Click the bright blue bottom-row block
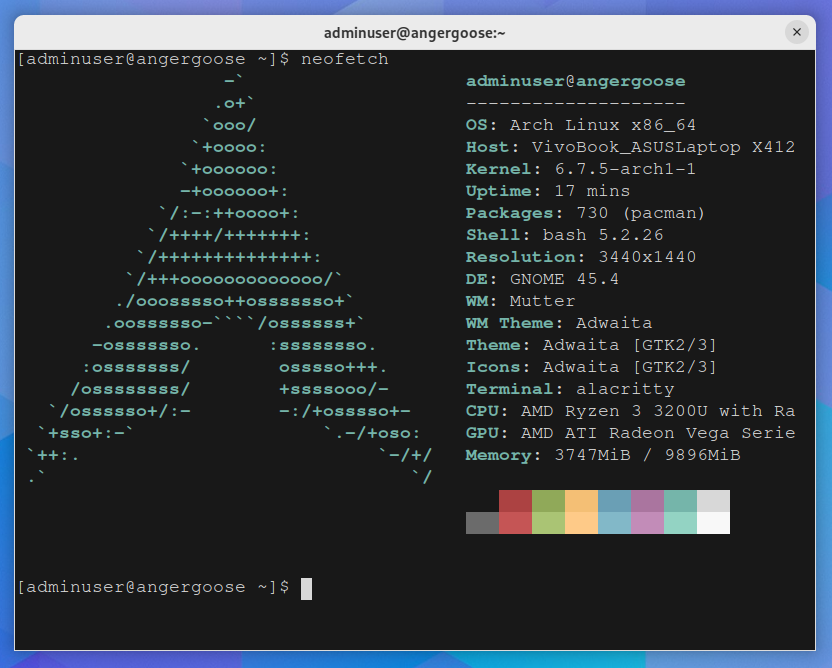This screenshot has width=832, height=668. coord(614,523)
